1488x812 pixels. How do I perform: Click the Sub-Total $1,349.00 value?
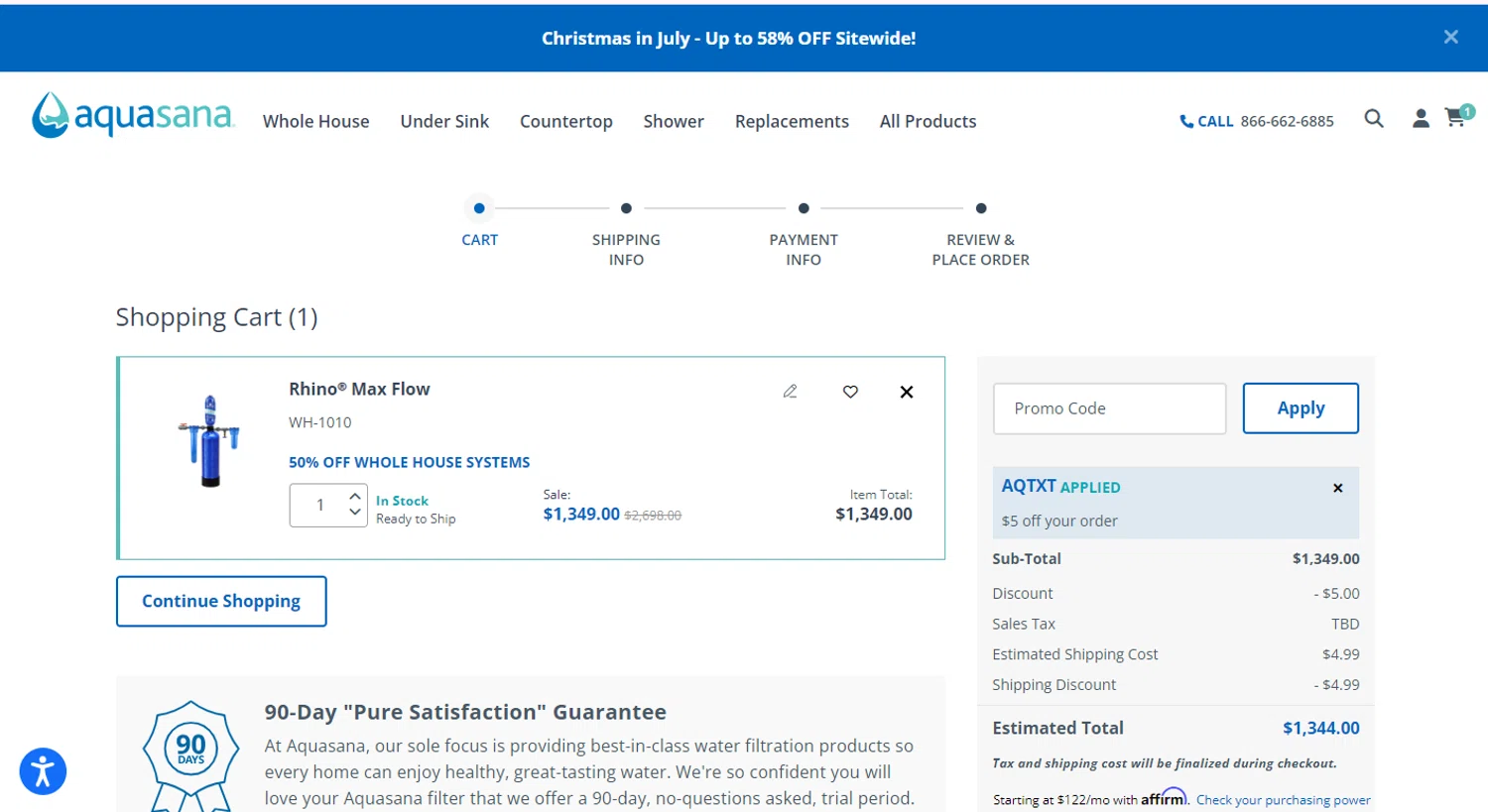(x=1325, y=559)
